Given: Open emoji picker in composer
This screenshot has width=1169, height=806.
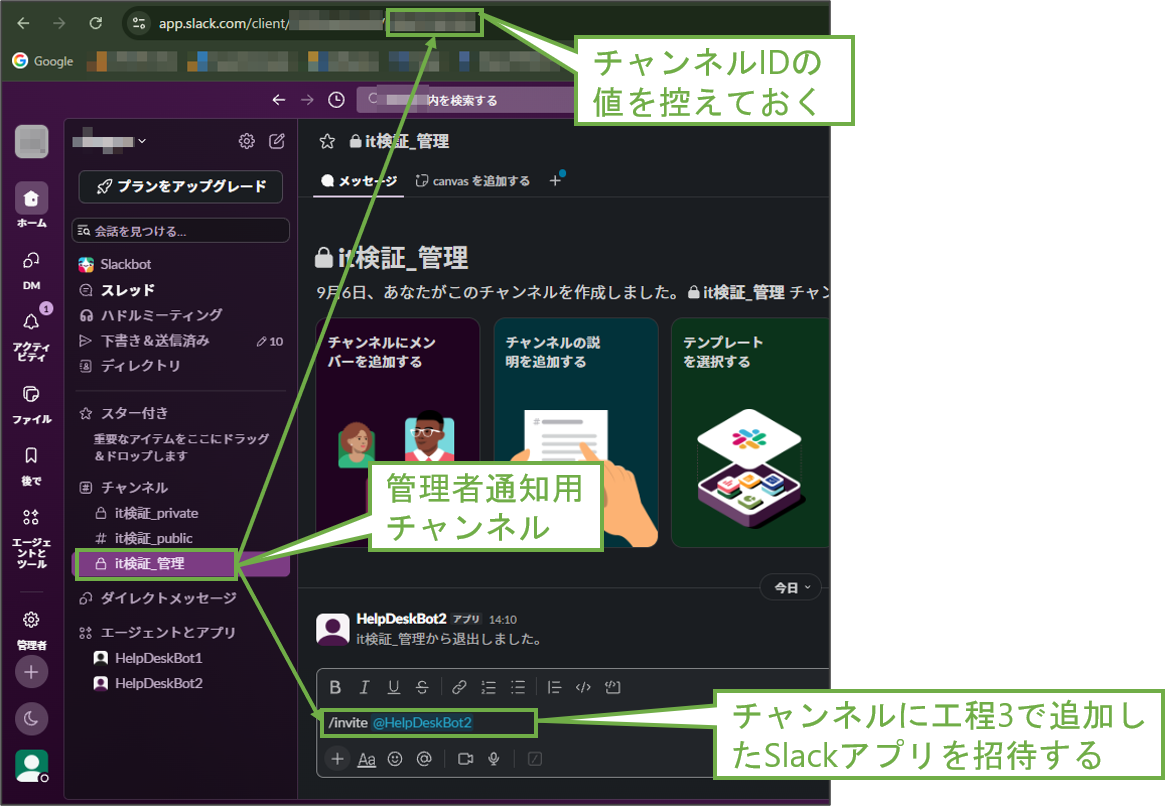Looking at the screenshot, I should pyautogui.click(x=395, y=759).
